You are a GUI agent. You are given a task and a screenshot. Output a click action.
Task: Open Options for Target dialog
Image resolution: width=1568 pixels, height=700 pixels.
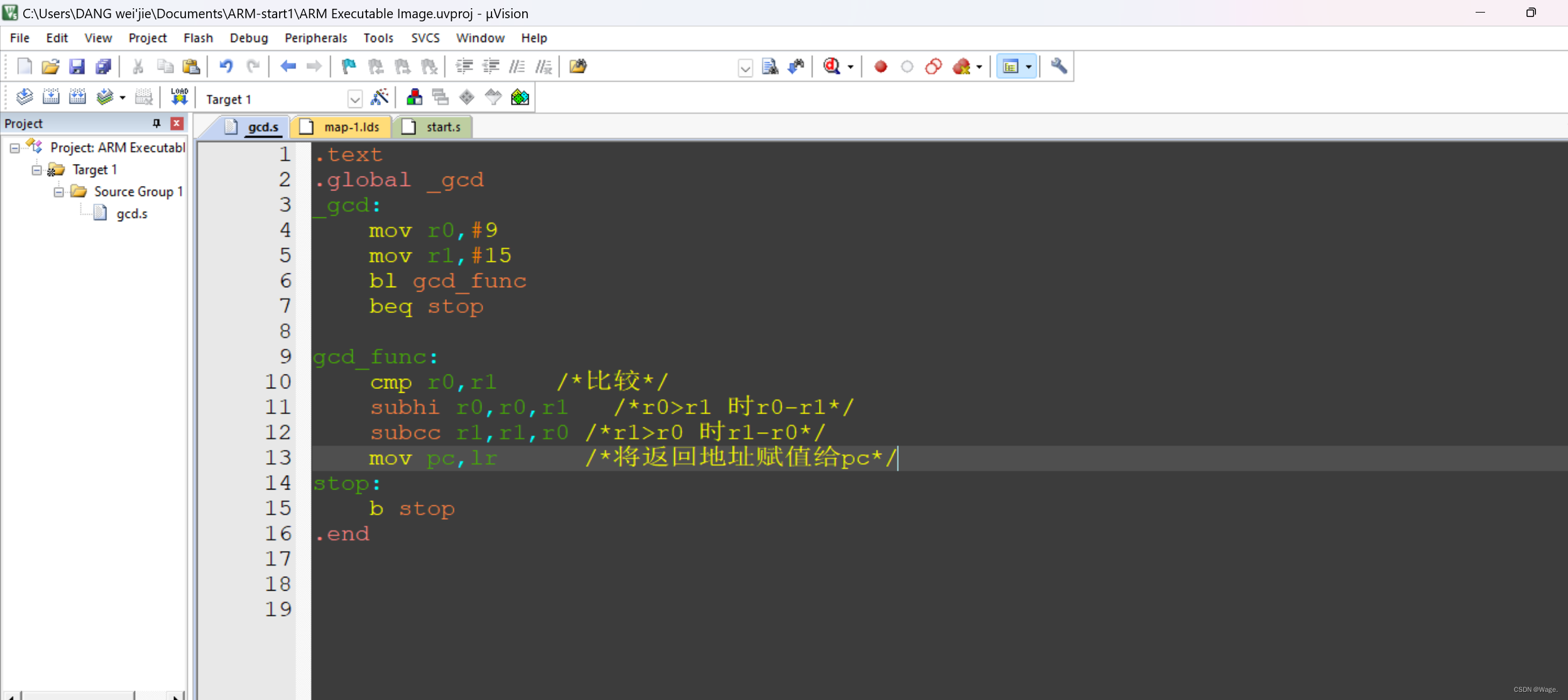click(x=380, y=97)
